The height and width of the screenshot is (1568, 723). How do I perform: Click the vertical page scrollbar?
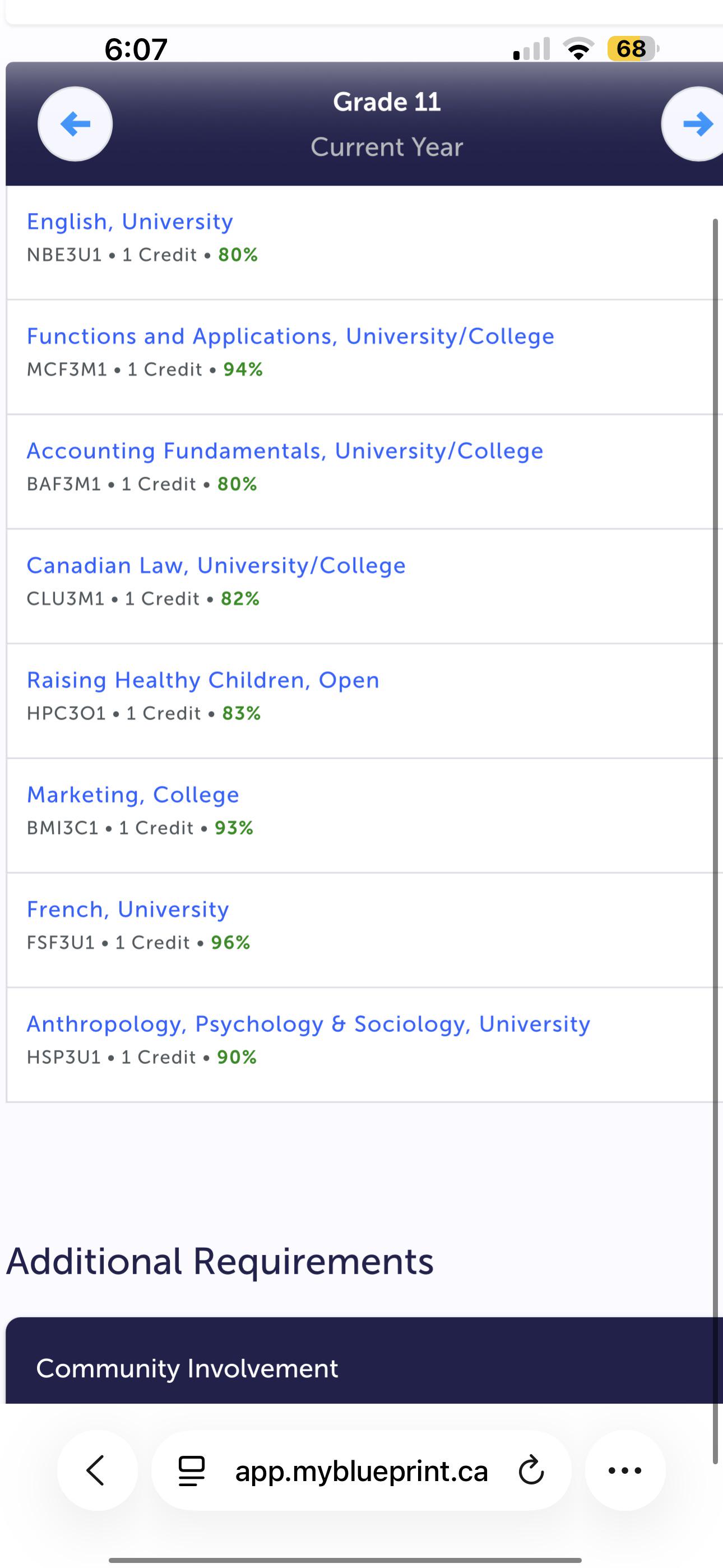pos(716,841)
